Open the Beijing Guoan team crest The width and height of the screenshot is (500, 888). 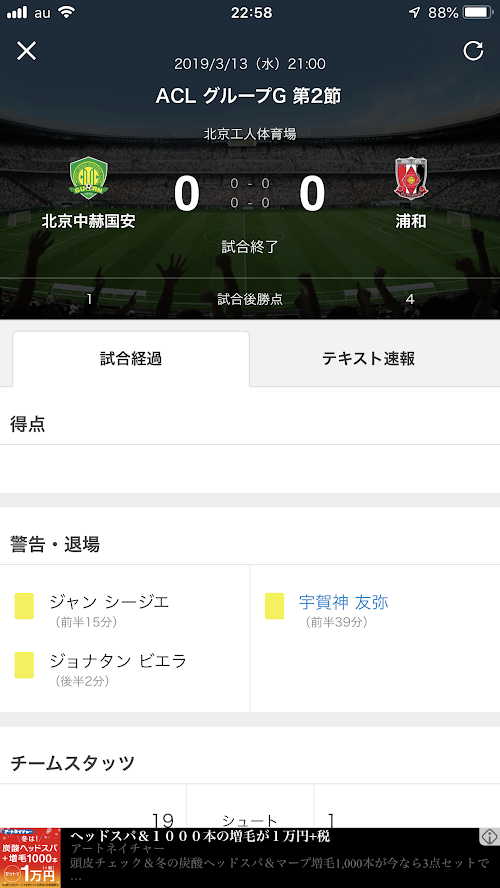(88, 179)
